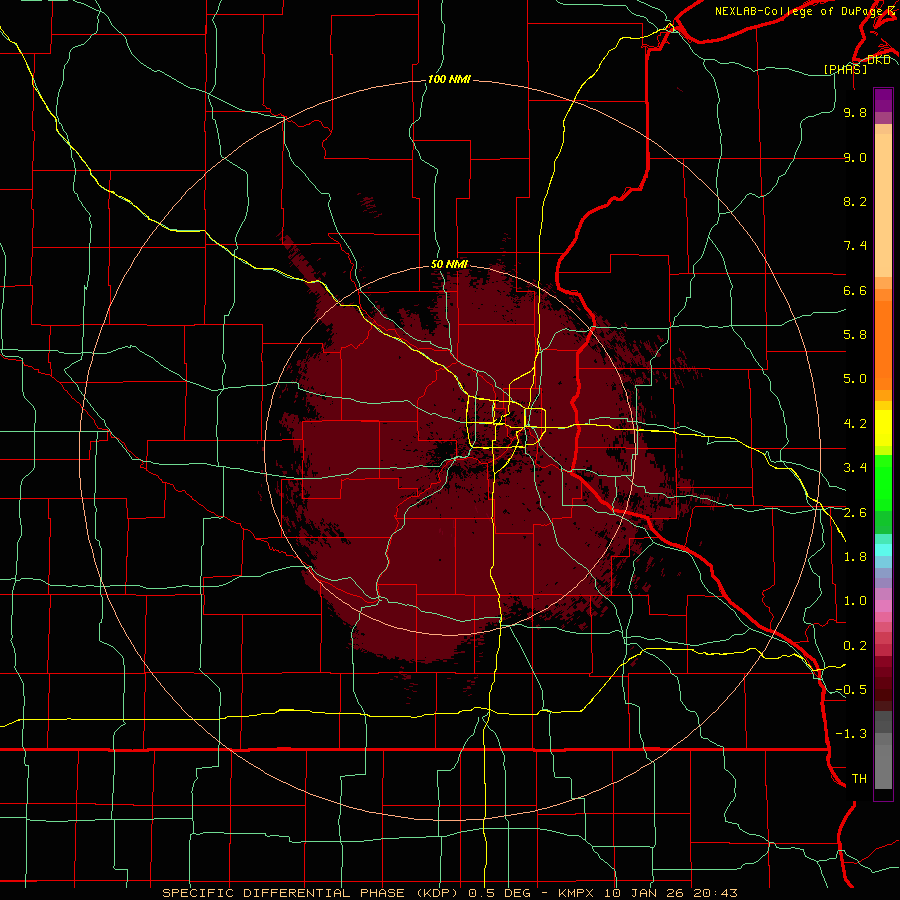Select the 6.6 scale label
The height and width of the screenshot is (900, 900).
click(x=855, y=290)
